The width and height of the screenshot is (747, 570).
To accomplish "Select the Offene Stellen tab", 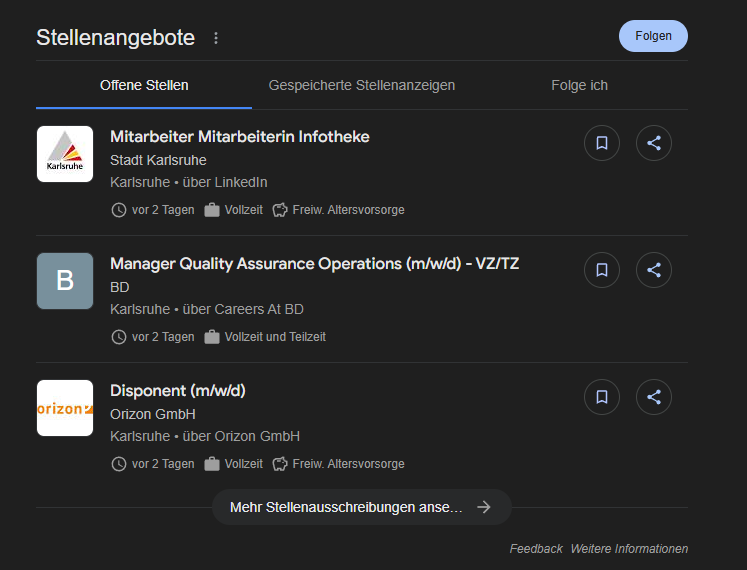I will (144, 85).
